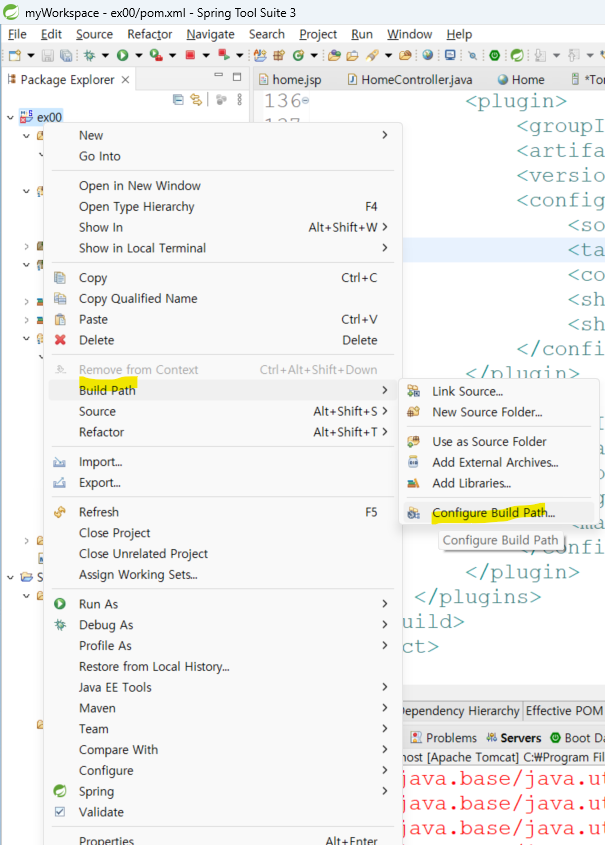
Task: Click the Configure Build Path icon
Action: (413, 513)
